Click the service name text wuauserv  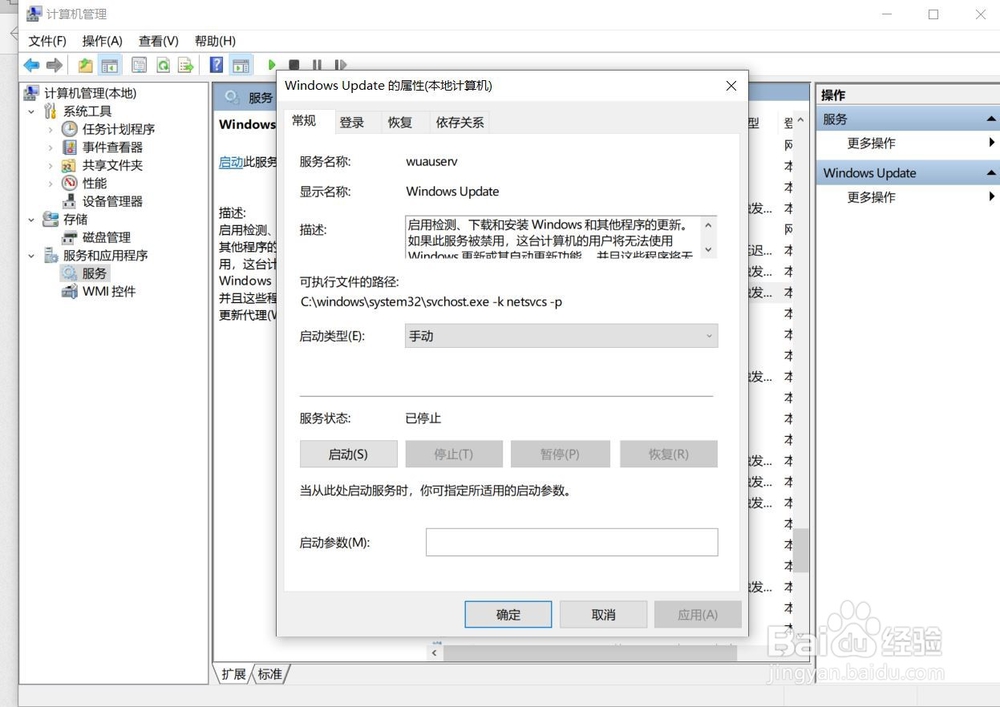click(432, 162)
